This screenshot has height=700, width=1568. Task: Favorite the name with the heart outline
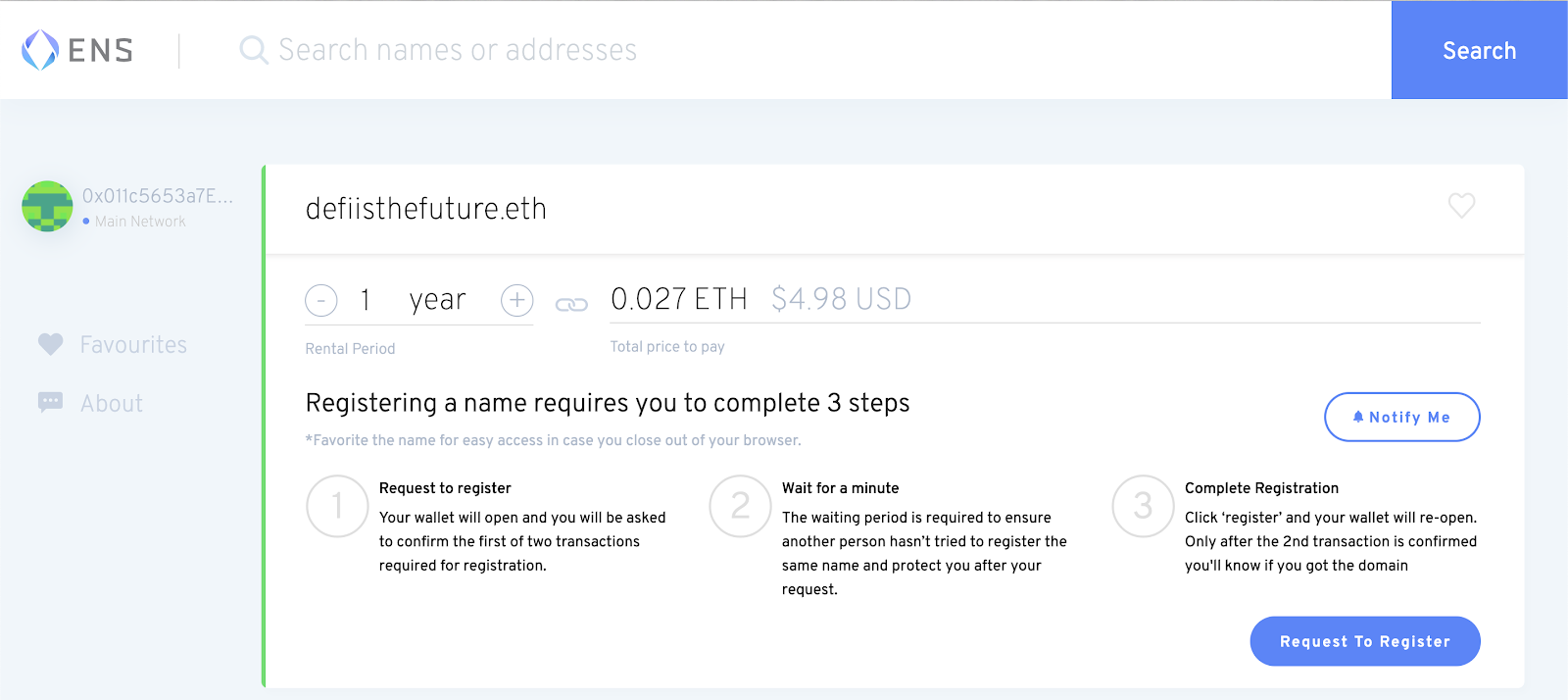(1461, 206)
